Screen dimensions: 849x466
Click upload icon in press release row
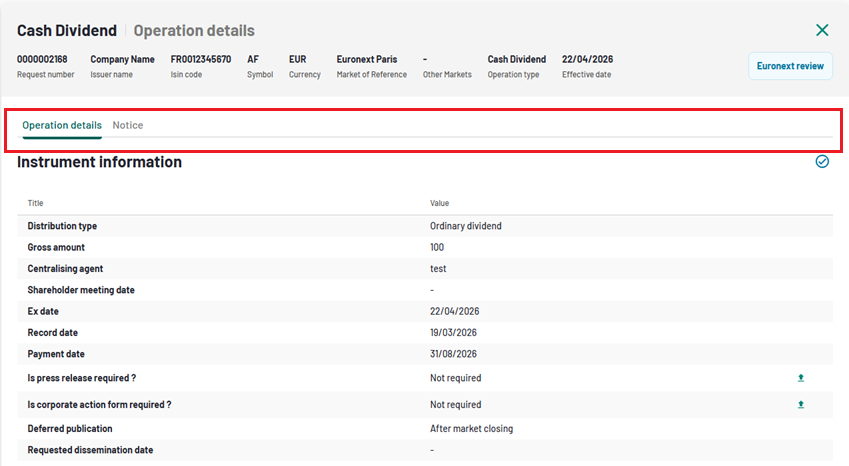800,378
